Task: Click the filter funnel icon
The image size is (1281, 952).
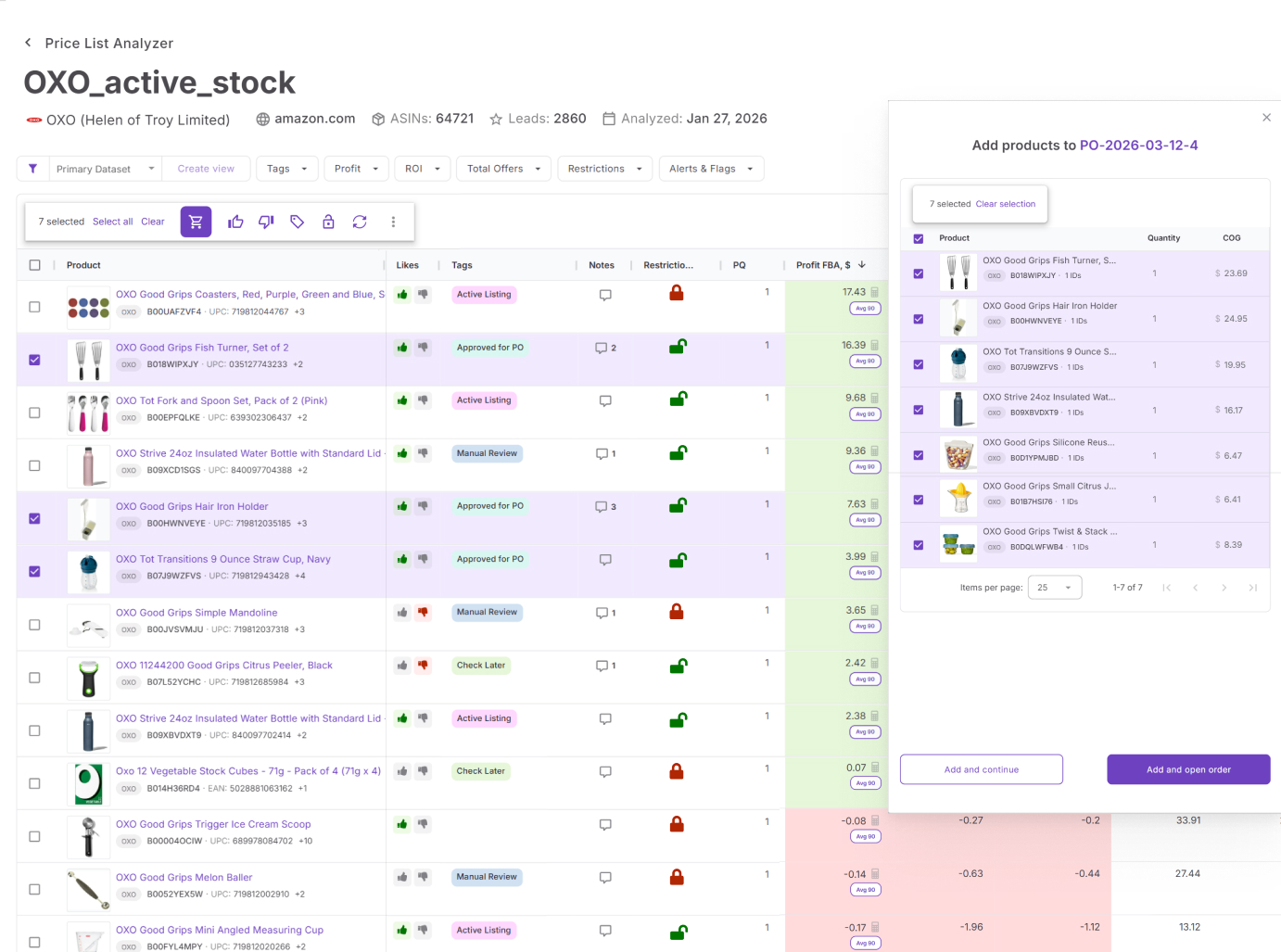Action: pyautogui.click(x=33, y=169)
